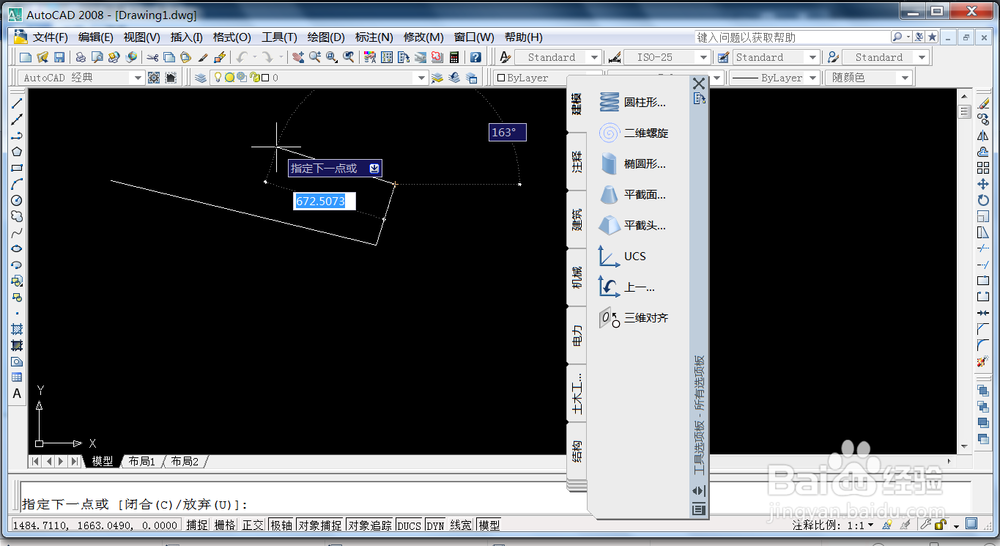Image resolution: width=1000 pixels, height=546 pixels.
Task: Select the Hatch tool
Action: click(17, 329)
